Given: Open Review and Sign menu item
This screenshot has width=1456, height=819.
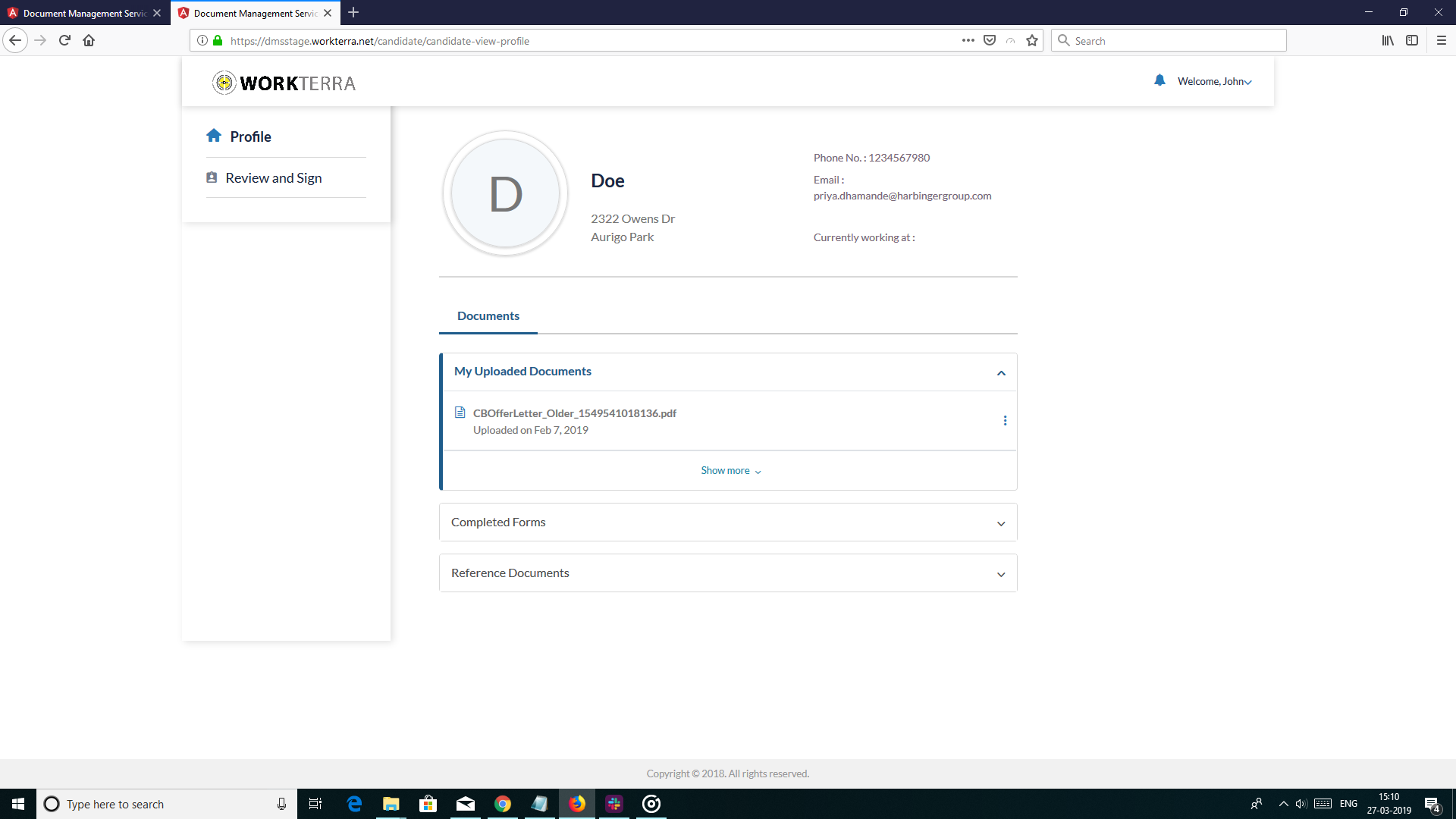Looking at the screenshot, I should [x=274, y=178].
